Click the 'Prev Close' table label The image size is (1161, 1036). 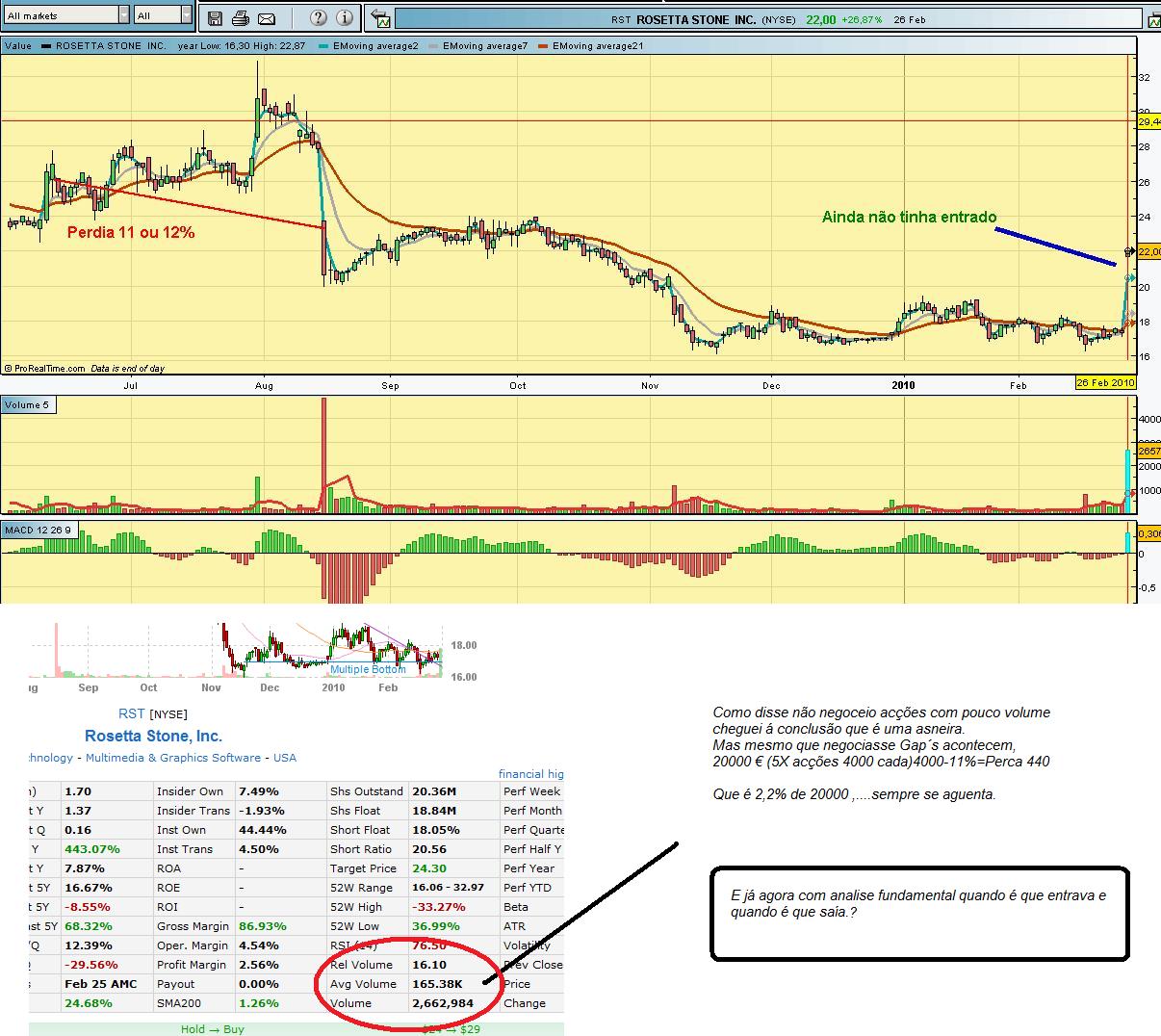(532, 965)
